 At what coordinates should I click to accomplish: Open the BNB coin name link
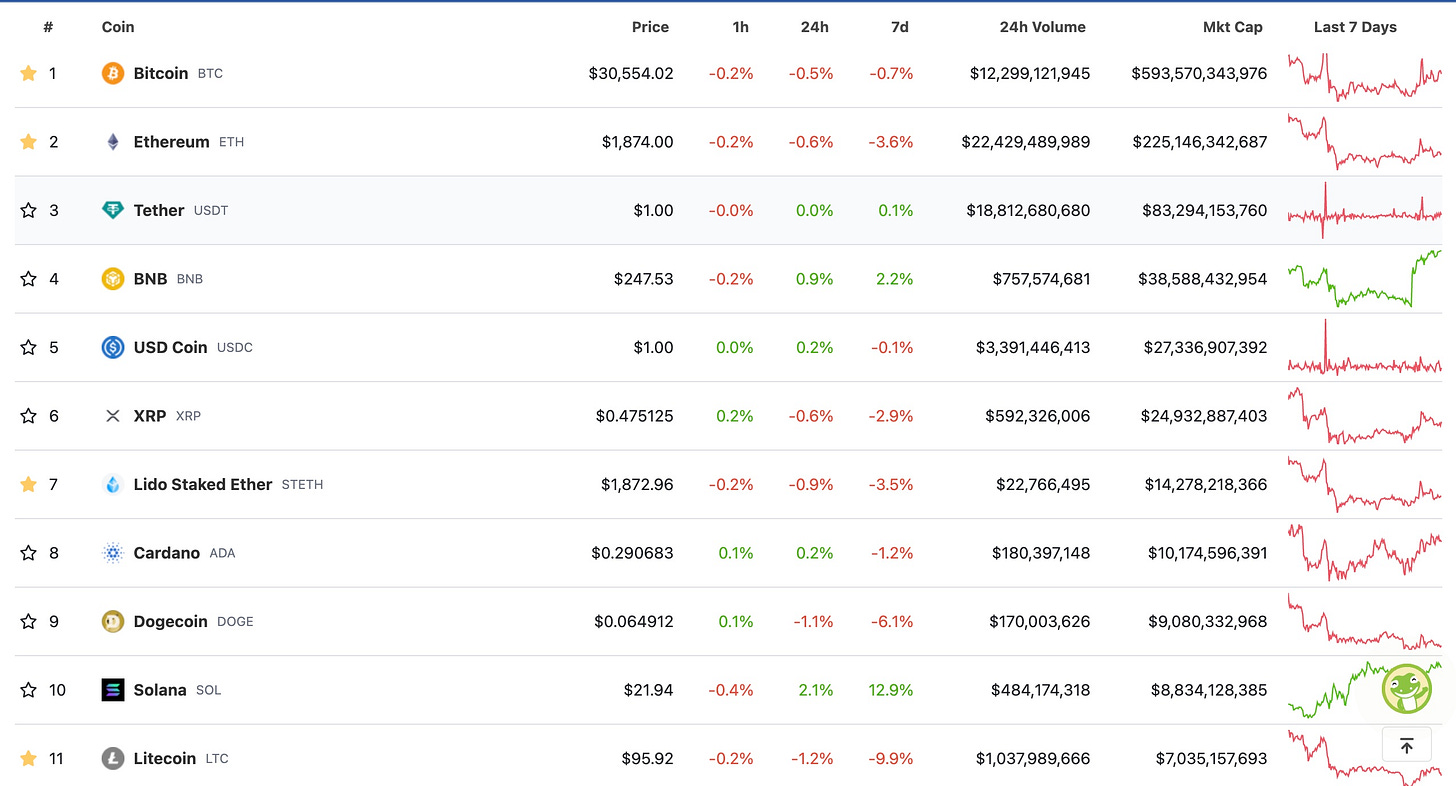point(150,279)
